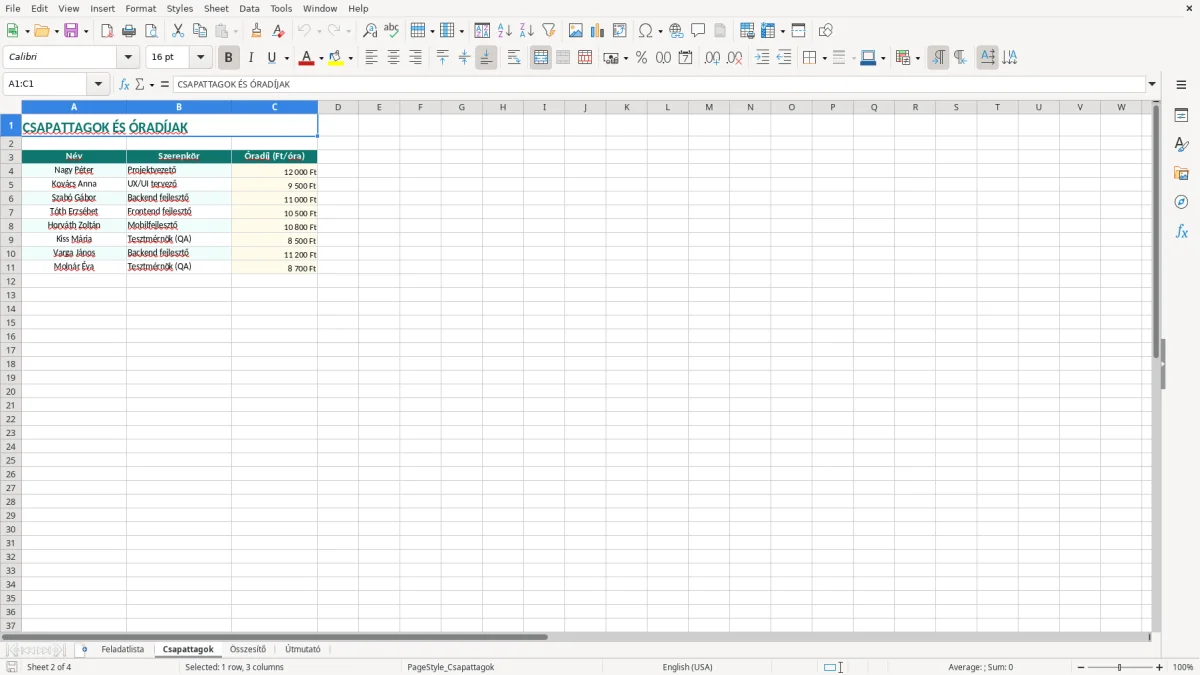
Task: Insert a hyperlink
Action: tap(677, 31)
